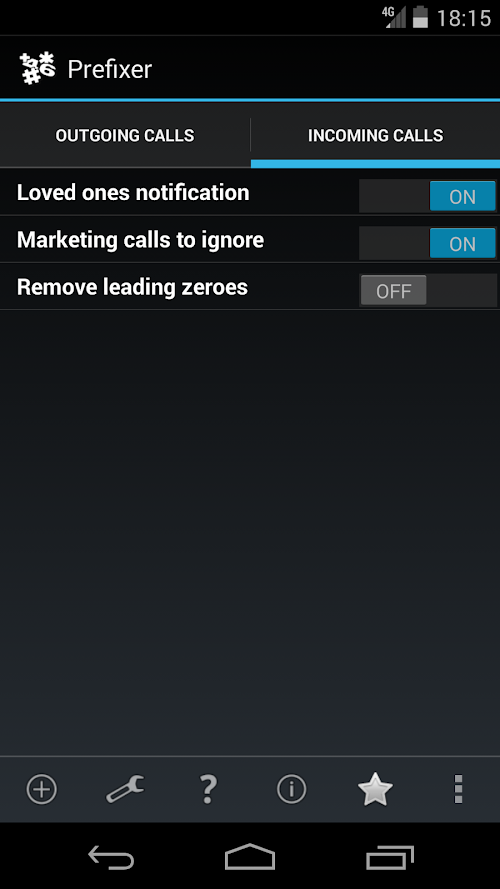The width and height of the screenshot is (500, 889).
Task: Tap the Prefixer app logo icon
Action: 37,68
